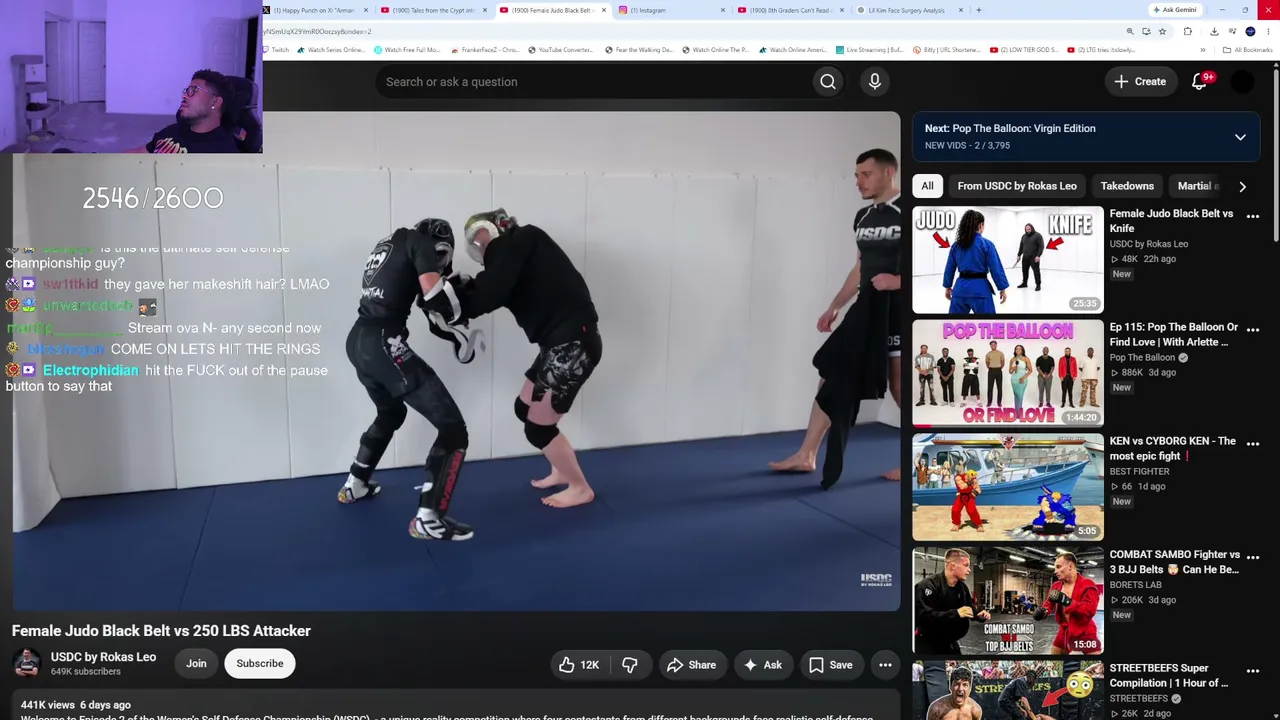Open the All Bookmarks folder
The height and width of the screenshot is (720, 1280).
coord(1248,50)
